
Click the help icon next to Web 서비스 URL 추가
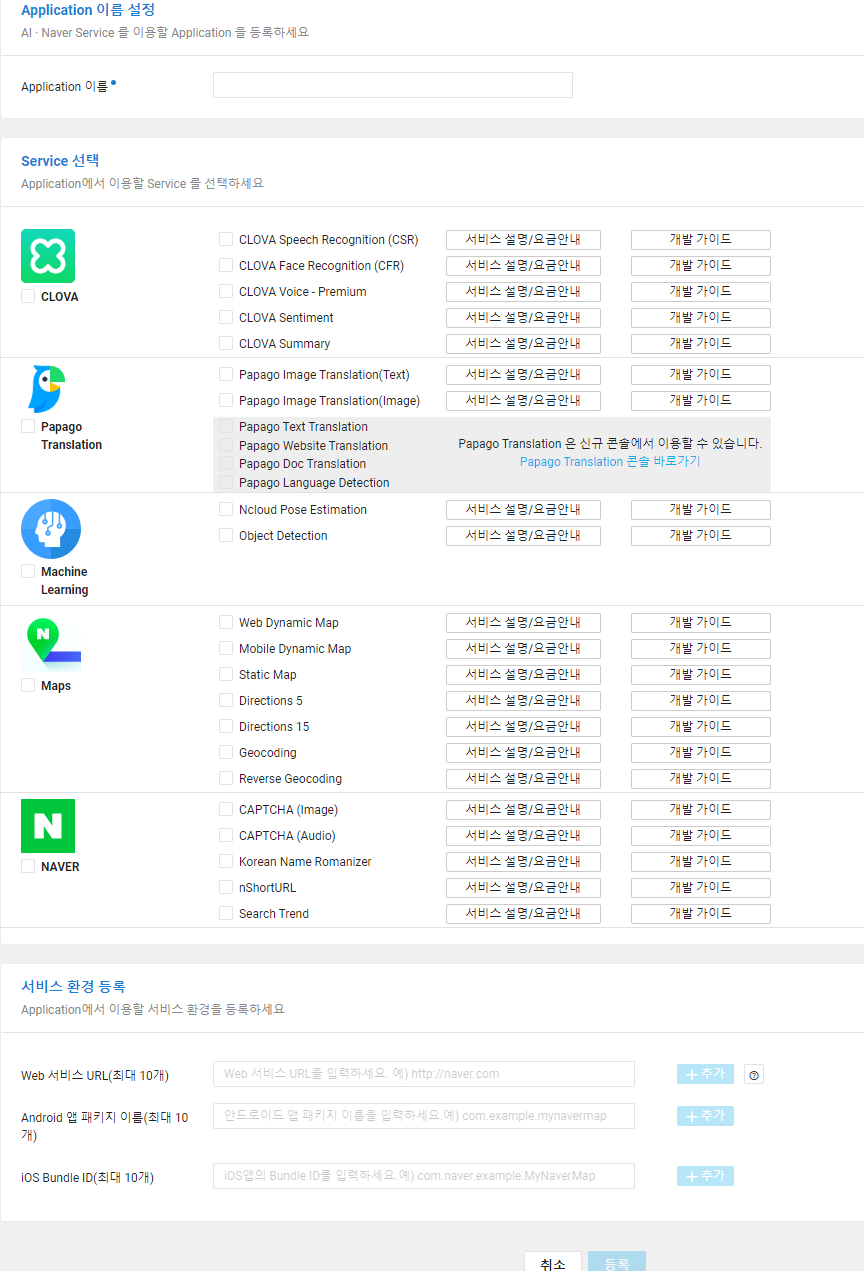tap(754, 1075)
